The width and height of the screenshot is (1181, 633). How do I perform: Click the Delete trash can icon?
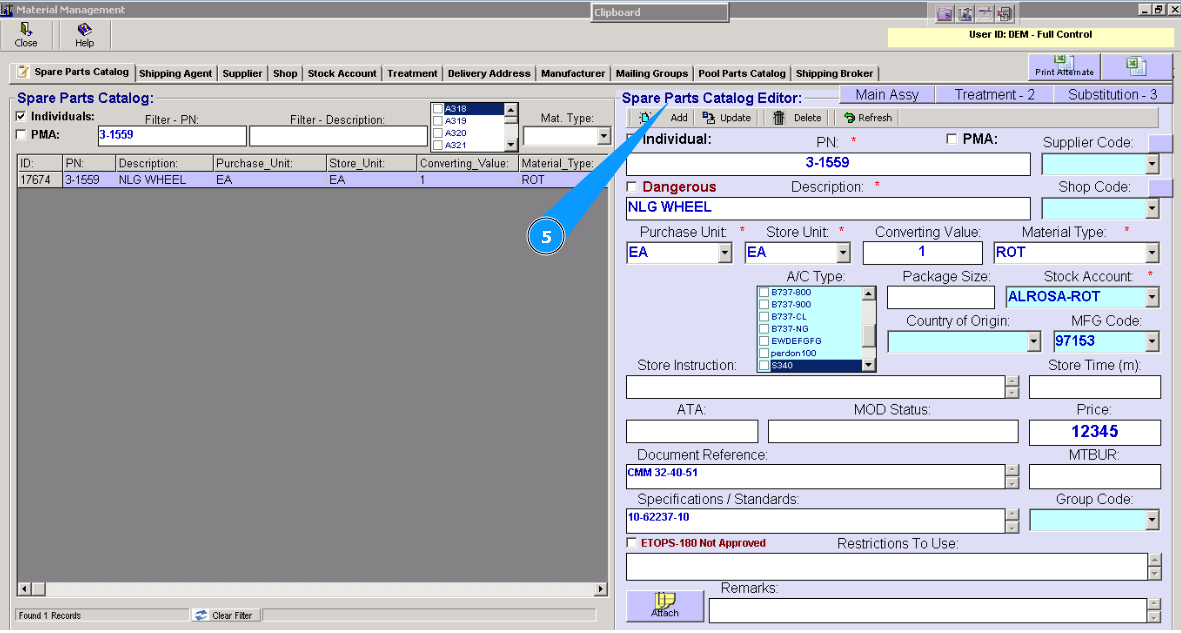pyautogui.click(x=779, y=118)
